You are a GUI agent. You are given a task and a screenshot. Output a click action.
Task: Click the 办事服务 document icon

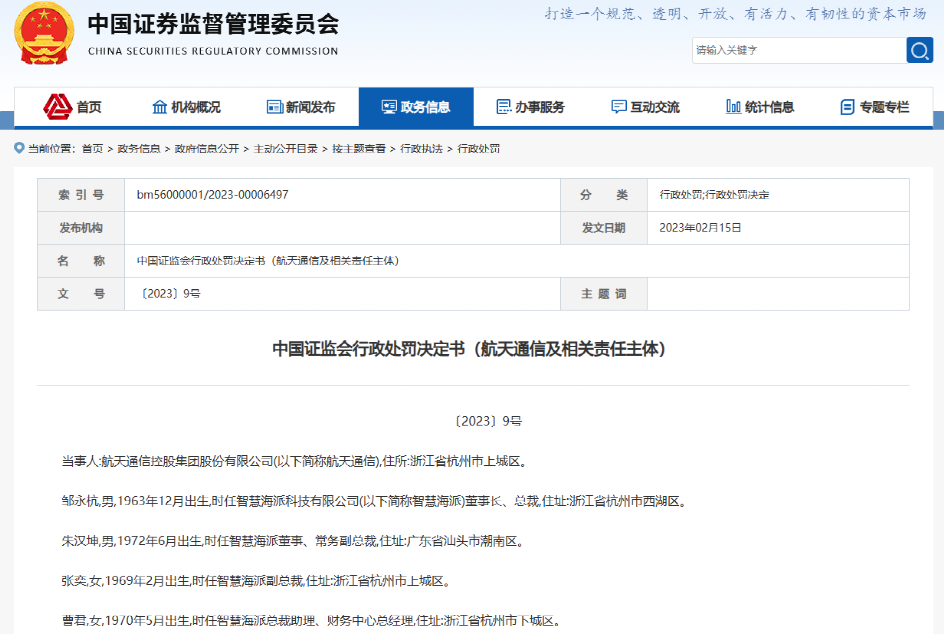[x=503, y=107]
